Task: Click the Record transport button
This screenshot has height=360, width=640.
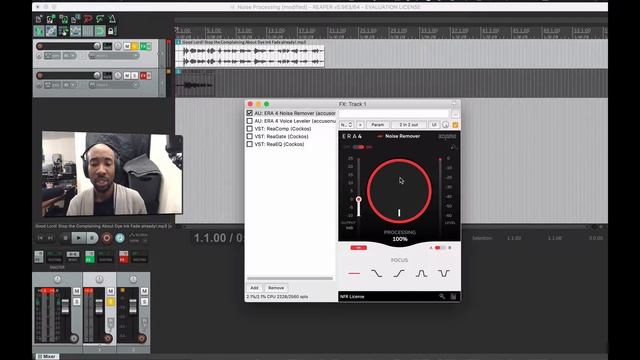Action: click(x=107, y=238)
